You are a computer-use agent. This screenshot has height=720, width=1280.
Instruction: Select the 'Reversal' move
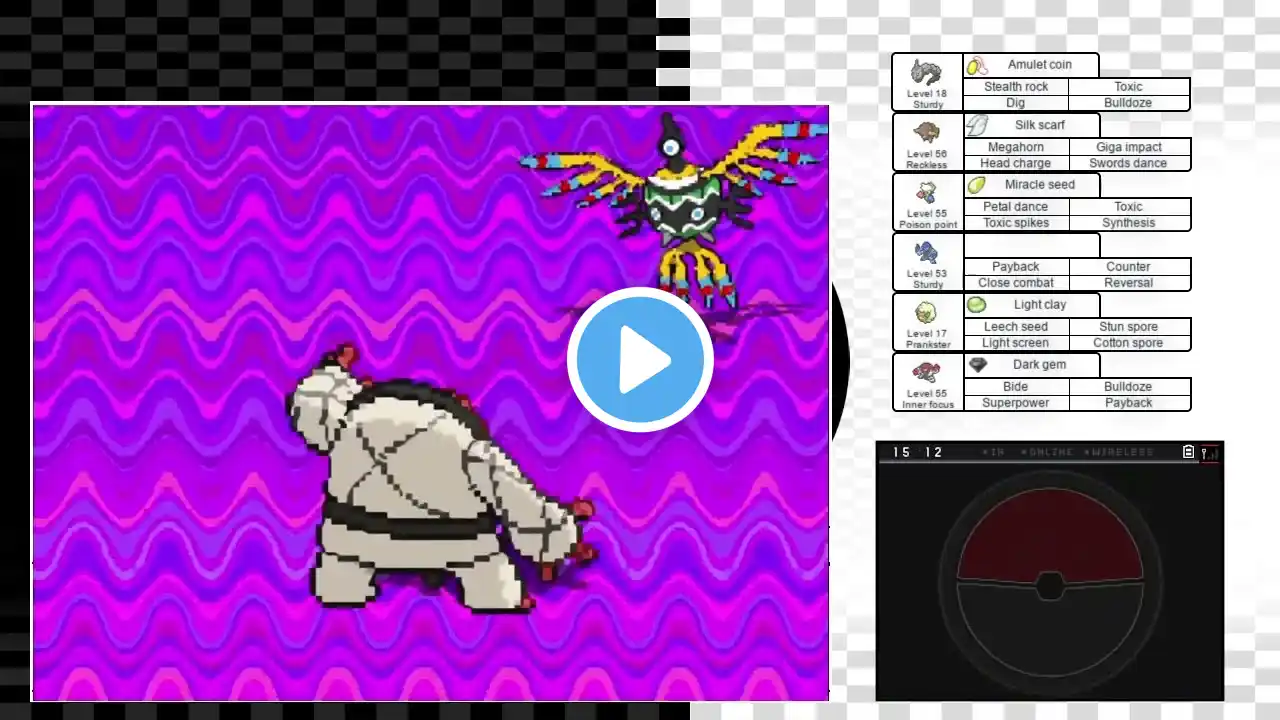click(x=1129, y=283)
